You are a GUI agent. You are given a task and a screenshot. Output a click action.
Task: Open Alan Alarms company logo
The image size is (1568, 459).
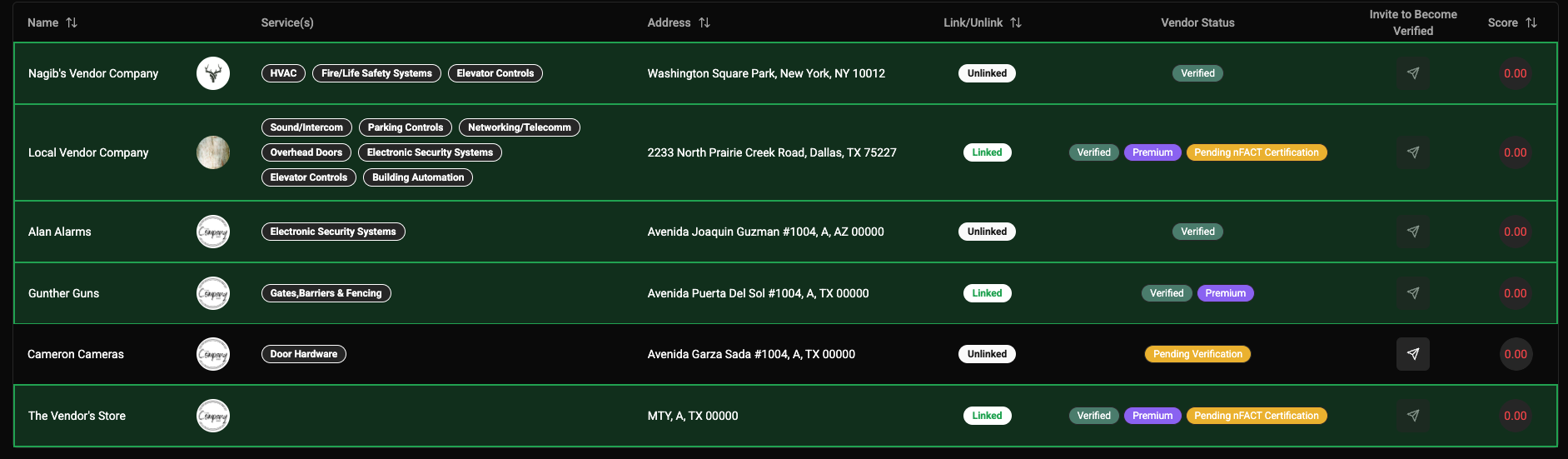(213, 232)
